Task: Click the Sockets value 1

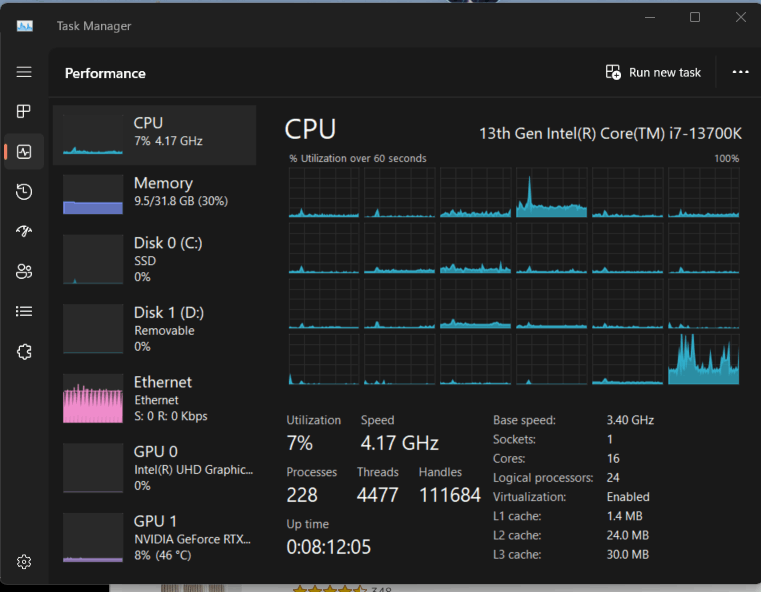Action: 610,440
